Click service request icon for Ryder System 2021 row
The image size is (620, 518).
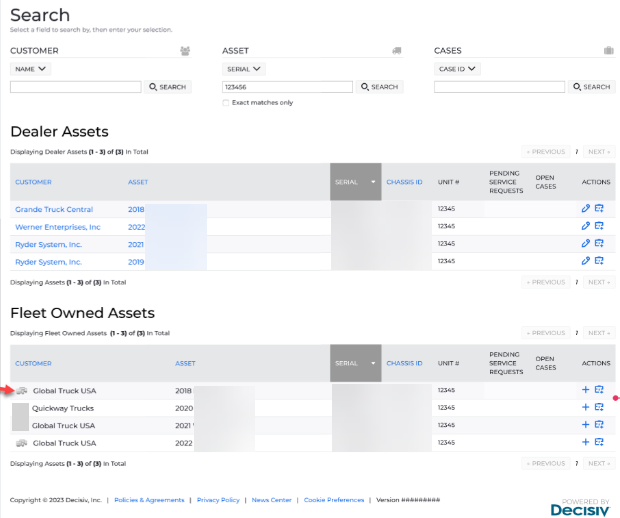click(x=599, y=243)
